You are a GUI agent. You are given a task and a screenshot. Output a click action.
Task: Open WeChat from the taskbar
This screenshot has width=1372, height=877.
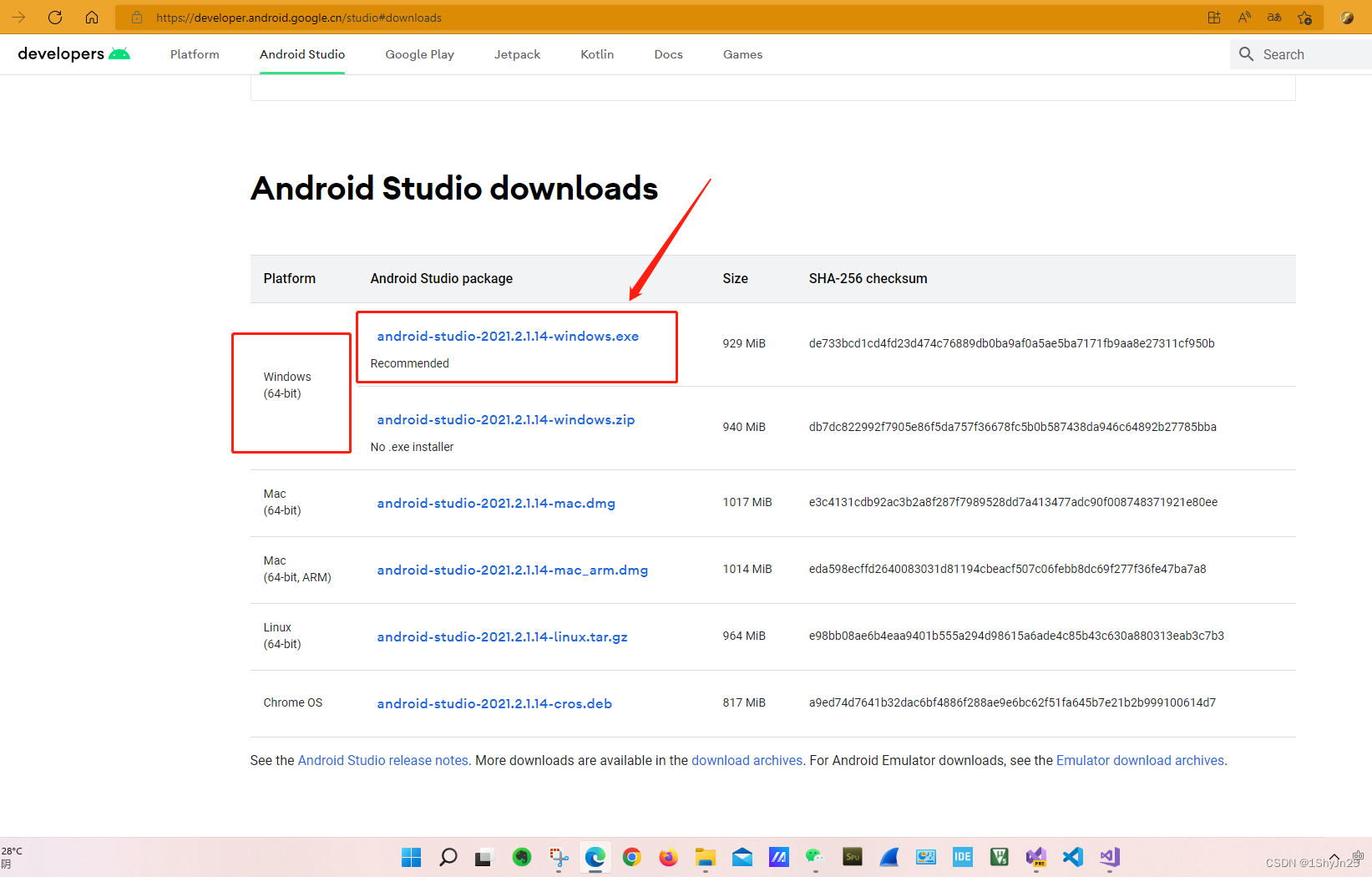tap(814, 857)
